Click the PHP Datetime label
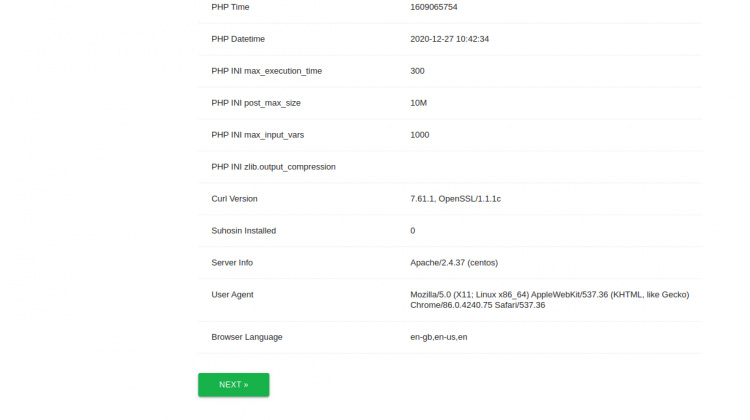Viewport: 750px width, 420px height. pos(238,39)
